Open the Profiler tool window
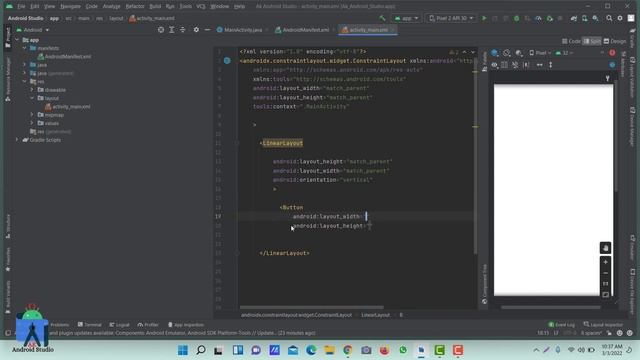The height and width of the screenshot is (360, 640). [148, 325]
